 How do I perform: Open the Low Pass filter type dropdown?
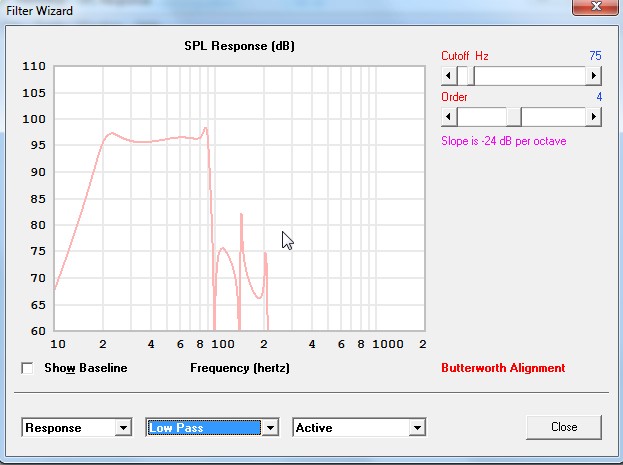click(213, 428)
